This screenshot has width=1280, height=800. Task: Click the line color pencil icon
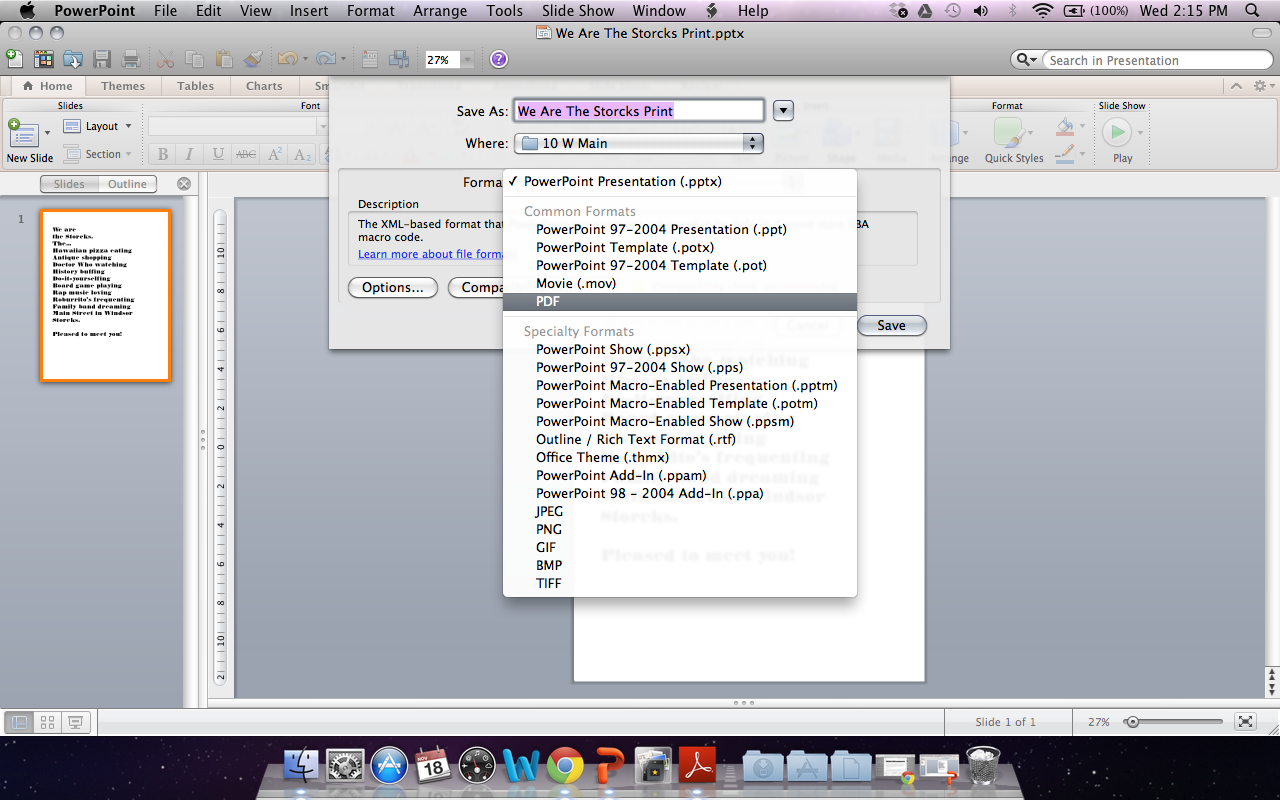tap(1065, 153)
